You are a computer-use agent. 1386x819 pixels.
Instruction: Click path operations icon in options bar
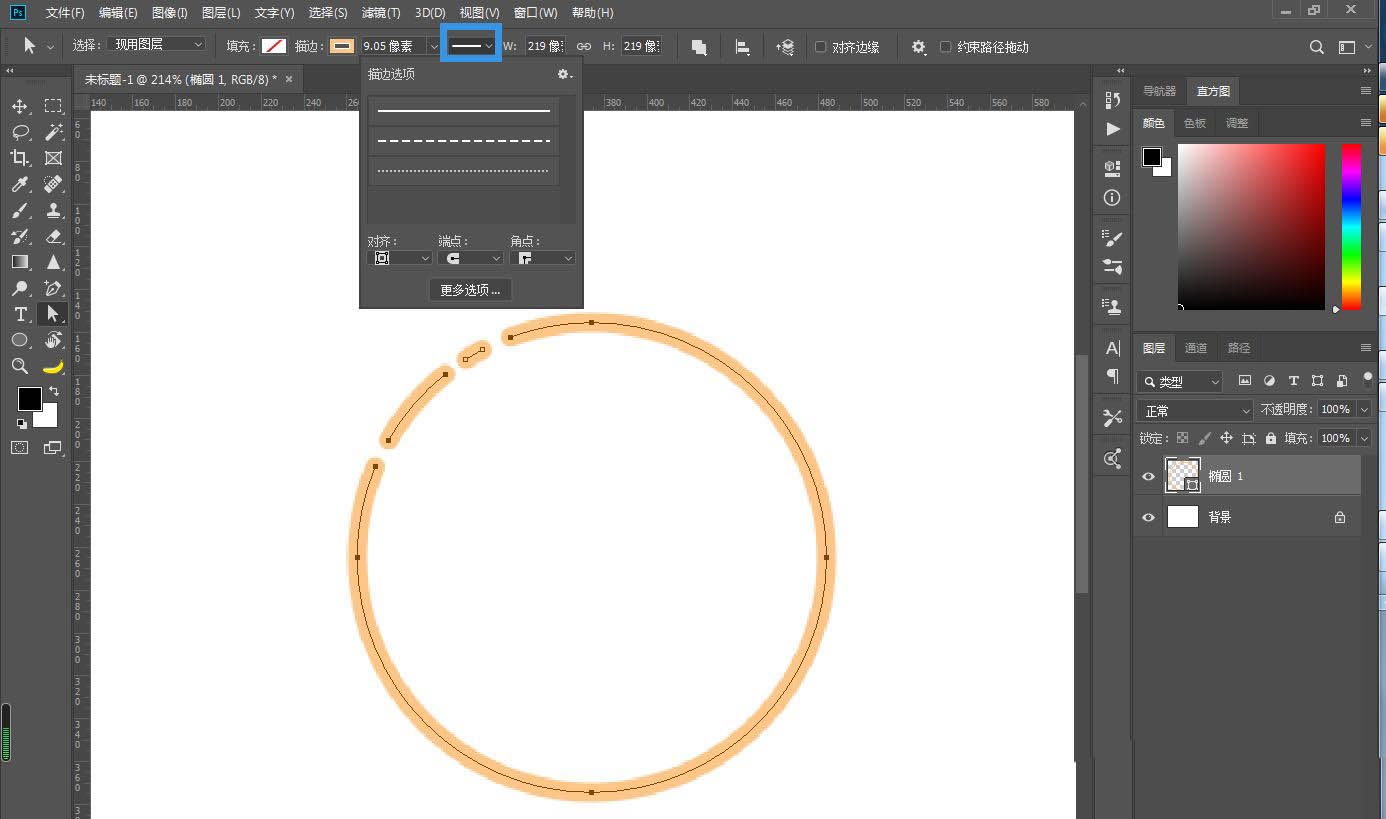coord(699,47)
